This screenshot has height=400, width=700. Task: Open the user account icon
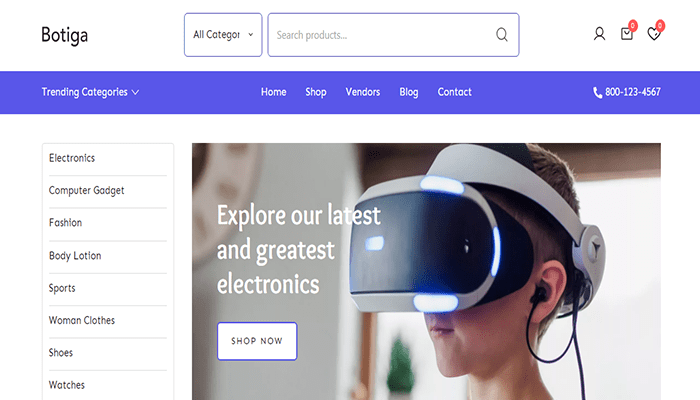599,34
